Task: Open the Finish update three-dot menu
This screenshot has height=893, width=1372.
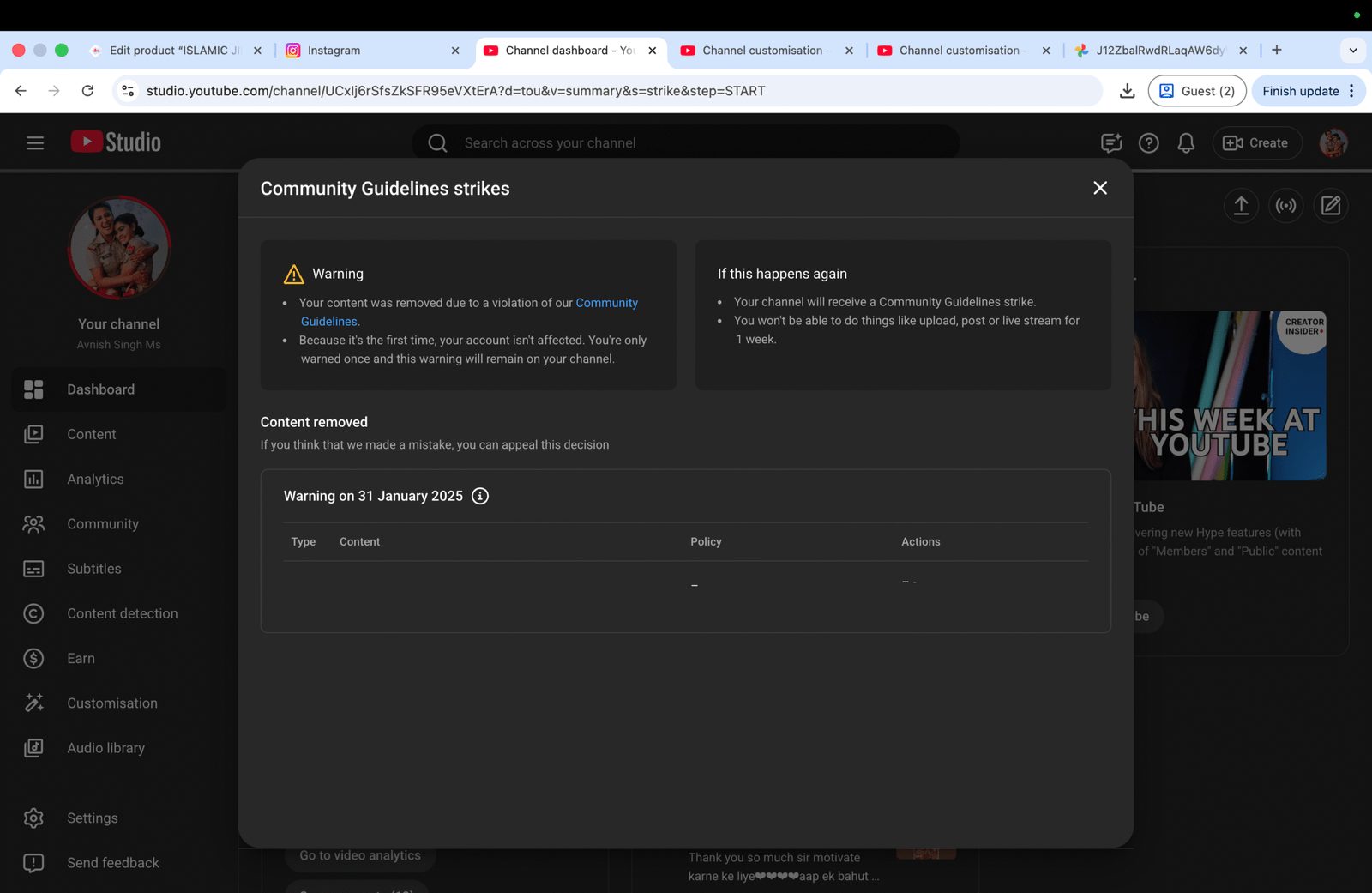Action: click(x=1351, y=91)
